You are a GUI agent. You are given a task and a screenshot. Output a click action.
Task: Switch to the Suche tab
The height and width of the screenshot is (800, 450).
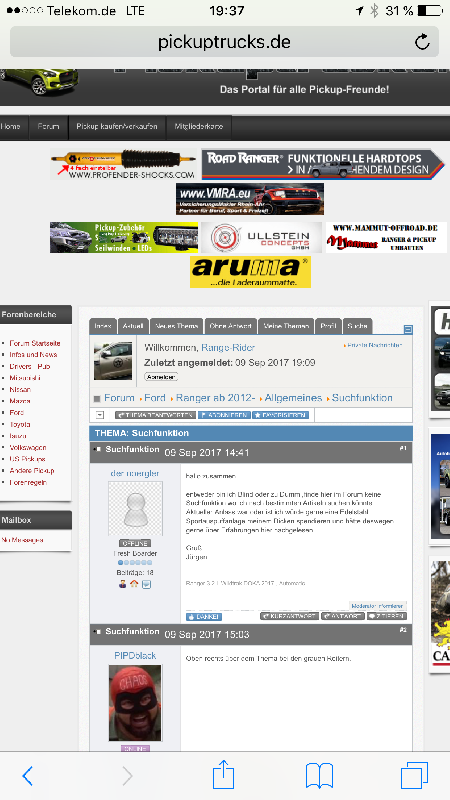click(x=357, y=326)
